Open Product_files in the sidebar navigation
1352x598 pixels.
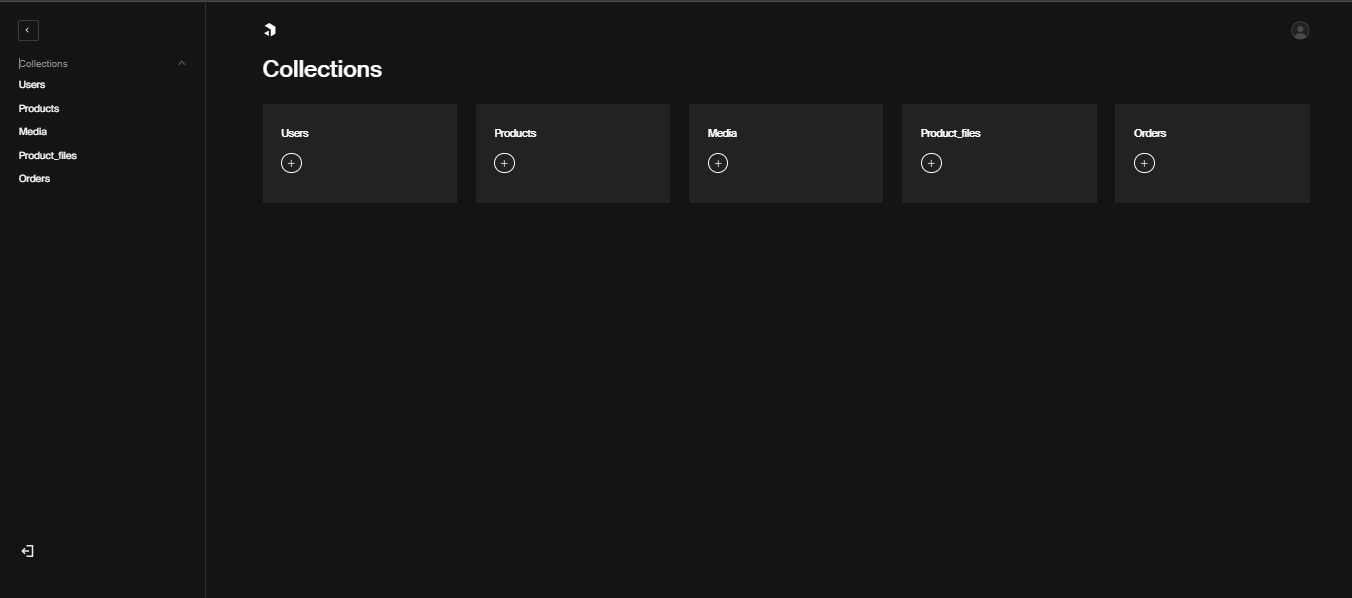coord(48,155)
